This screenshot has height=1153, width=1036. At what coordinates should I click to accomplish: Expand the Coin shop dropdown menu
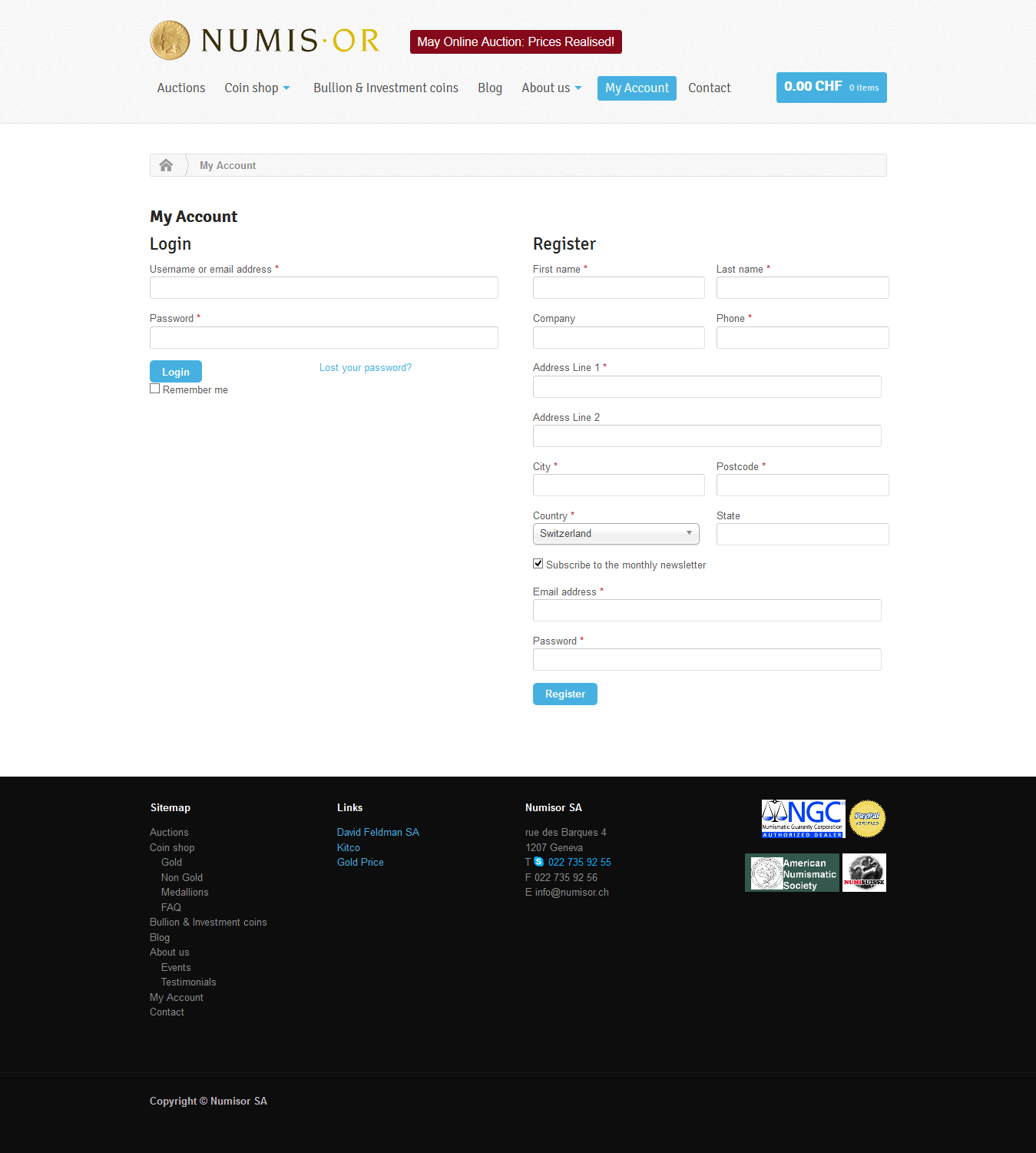257,88
